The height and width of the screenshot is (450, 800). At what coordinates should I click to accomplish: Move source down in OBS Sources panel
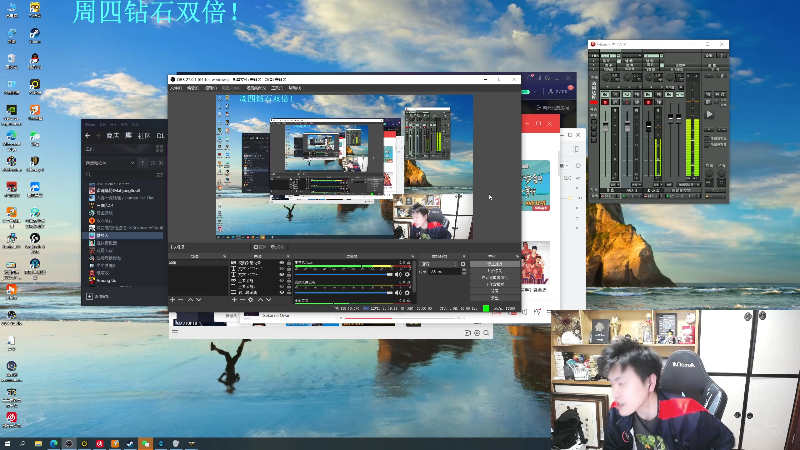268,299
